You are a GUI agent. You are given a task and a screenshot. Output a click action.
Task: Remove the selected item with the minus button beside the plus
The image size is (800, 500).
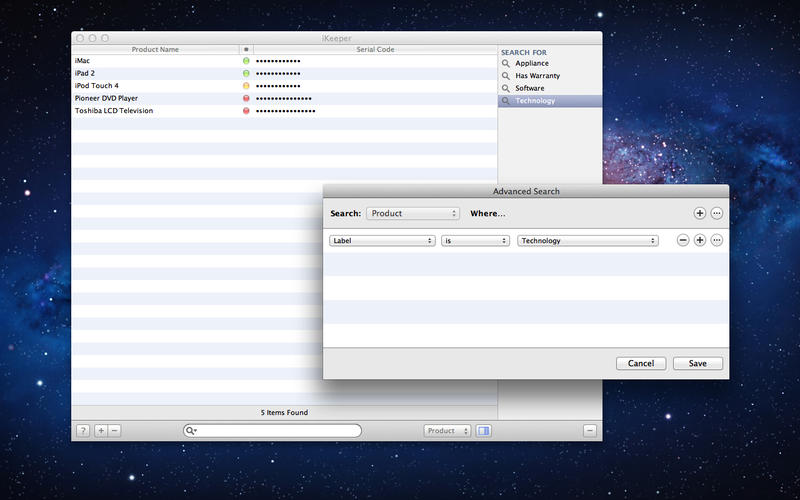click(115, 431)
